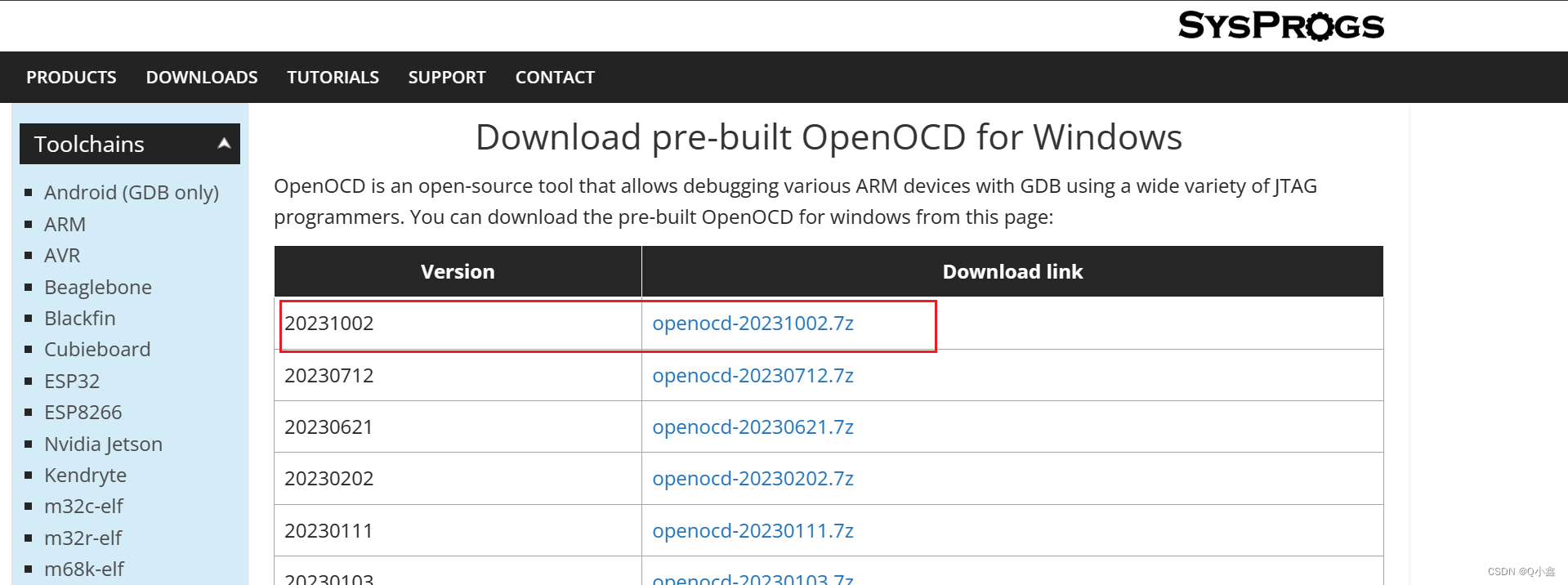Download openocd-20230621.7z

(x=753, y=426)
